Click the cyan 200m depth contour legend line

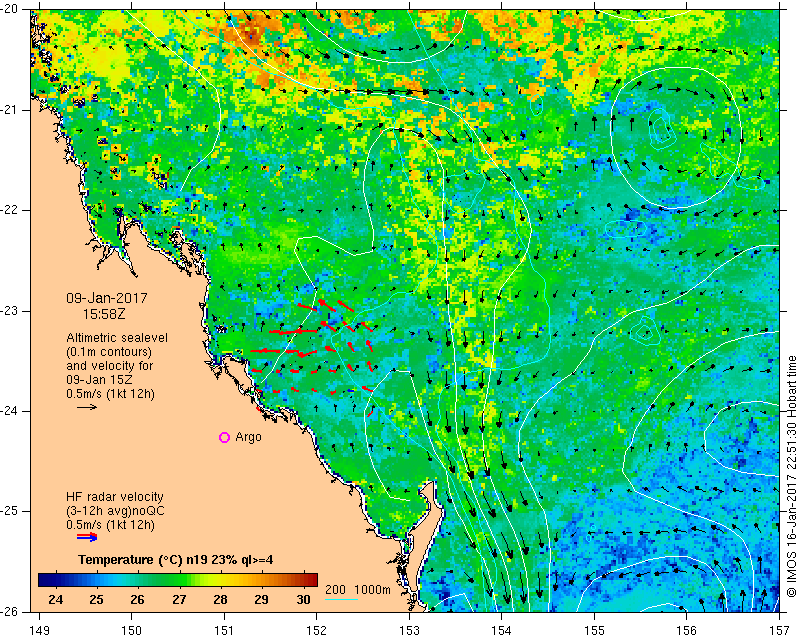(341, 599)
